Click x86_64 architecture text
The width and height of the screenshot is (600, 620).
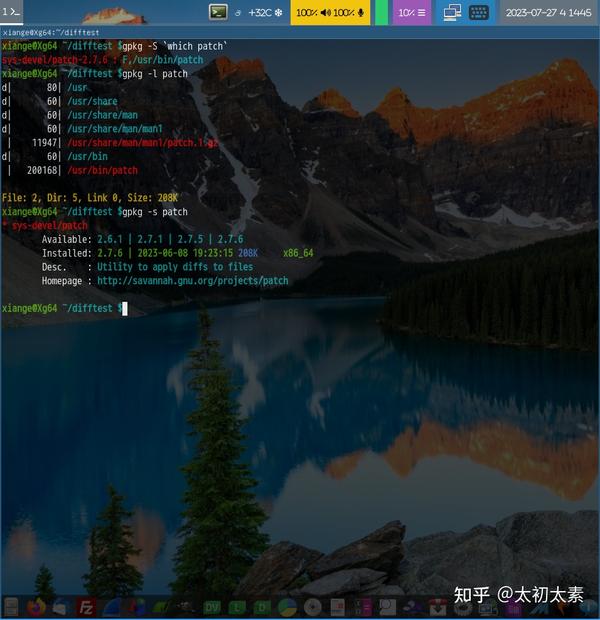click(x=298, y=253)
